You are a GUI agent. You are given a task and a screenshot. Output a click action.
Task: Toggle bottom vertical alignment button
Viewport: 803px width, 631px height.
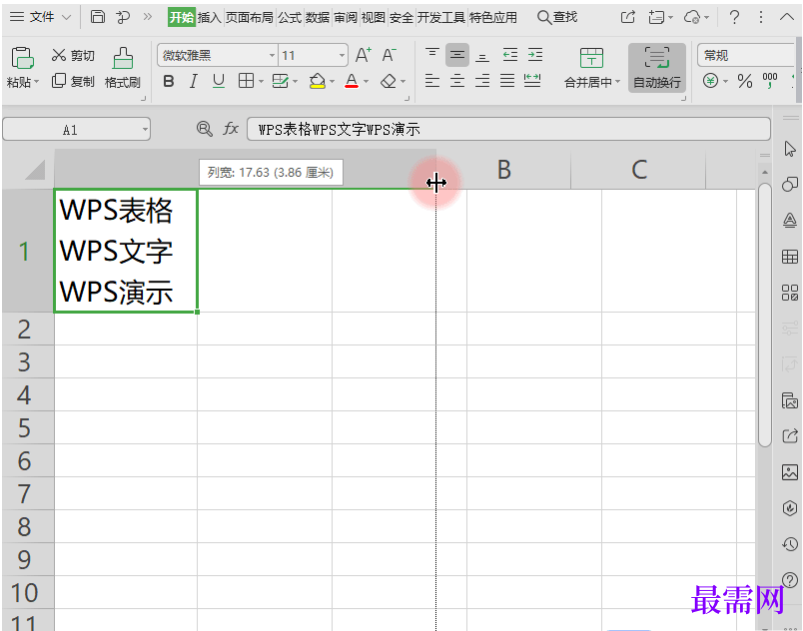(x=482, y=56)
